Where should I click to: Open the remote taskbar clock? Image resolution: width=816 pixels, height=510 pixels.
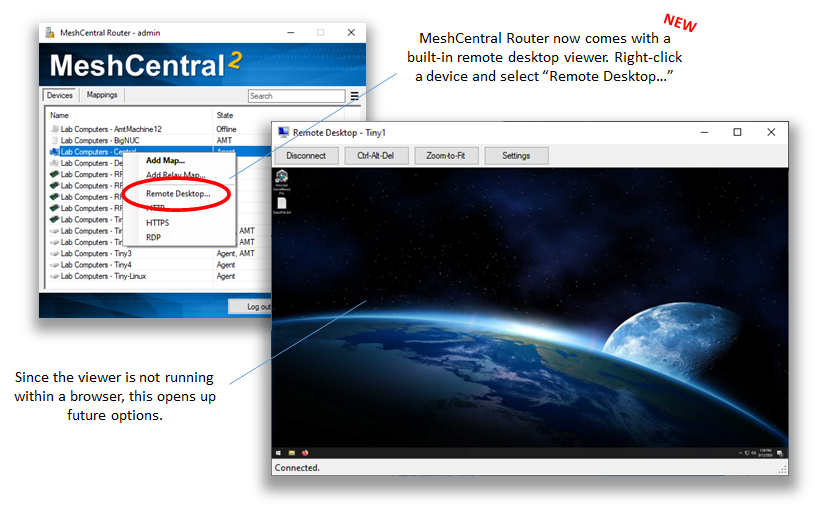coord(766,453)
